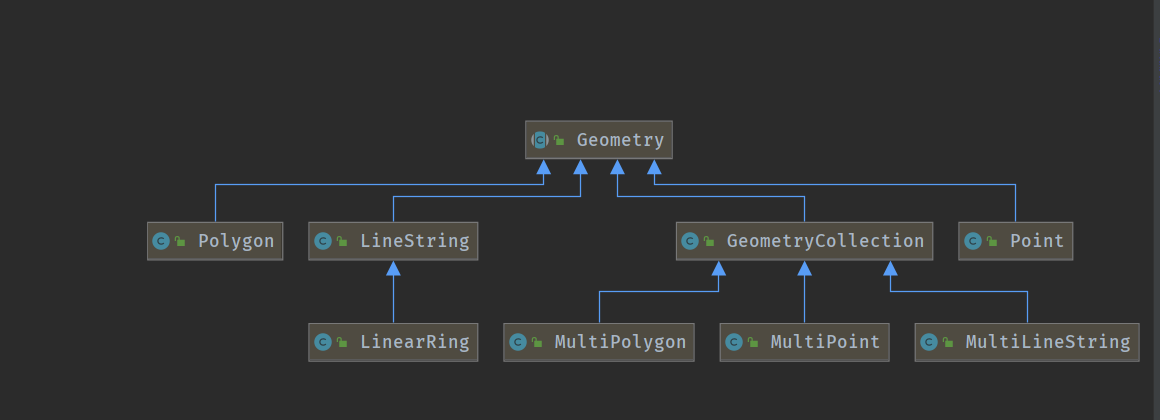Viewport: 1160px width, 420px height.
Task: Click the class icon on the LineString node
Action: click(x=322, y=241)
